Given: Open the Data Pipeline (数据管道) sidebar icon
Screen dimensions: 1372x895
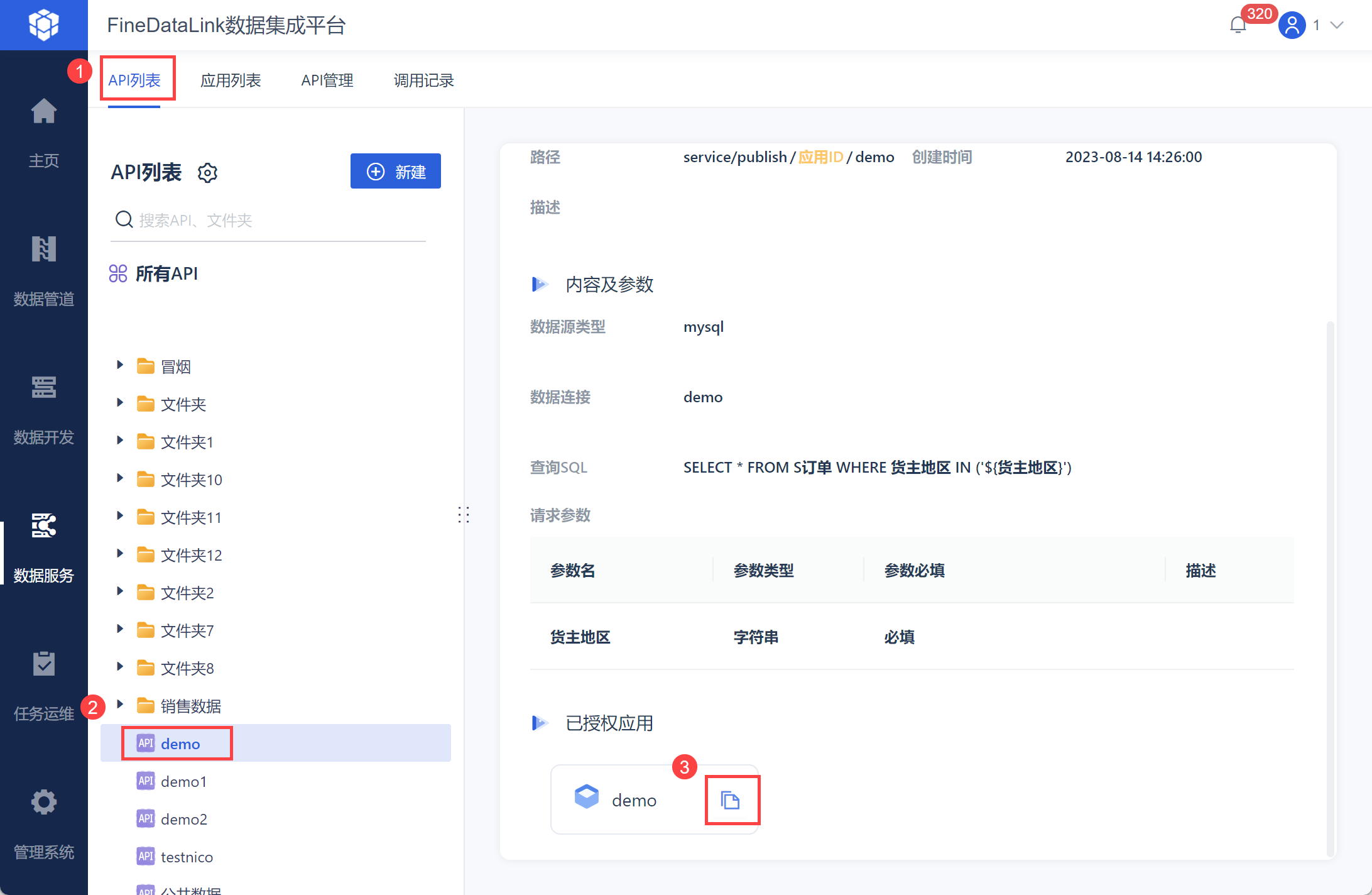Looking at the screenshot, I should 44,250.
